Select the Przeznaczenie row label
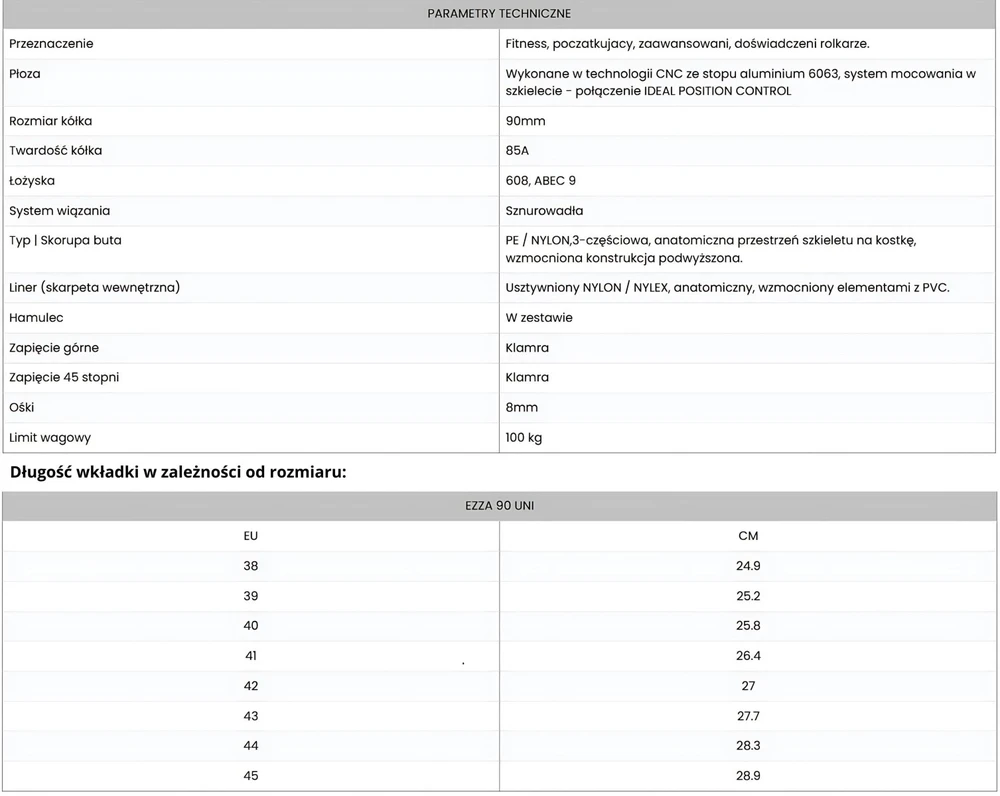 pyautogui.click(x=51, y=43)
